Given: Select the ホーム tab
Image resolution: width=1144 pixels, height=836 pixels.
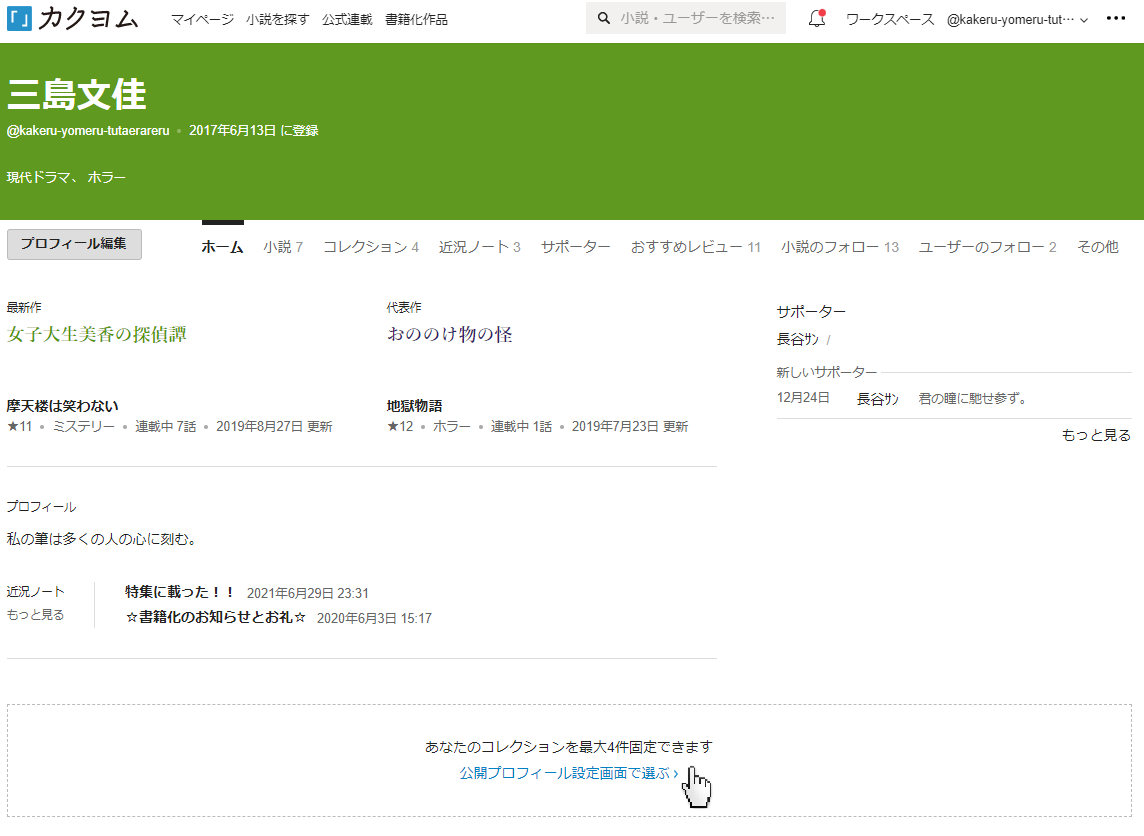Looking at the screenshot, I should (223, 247).
